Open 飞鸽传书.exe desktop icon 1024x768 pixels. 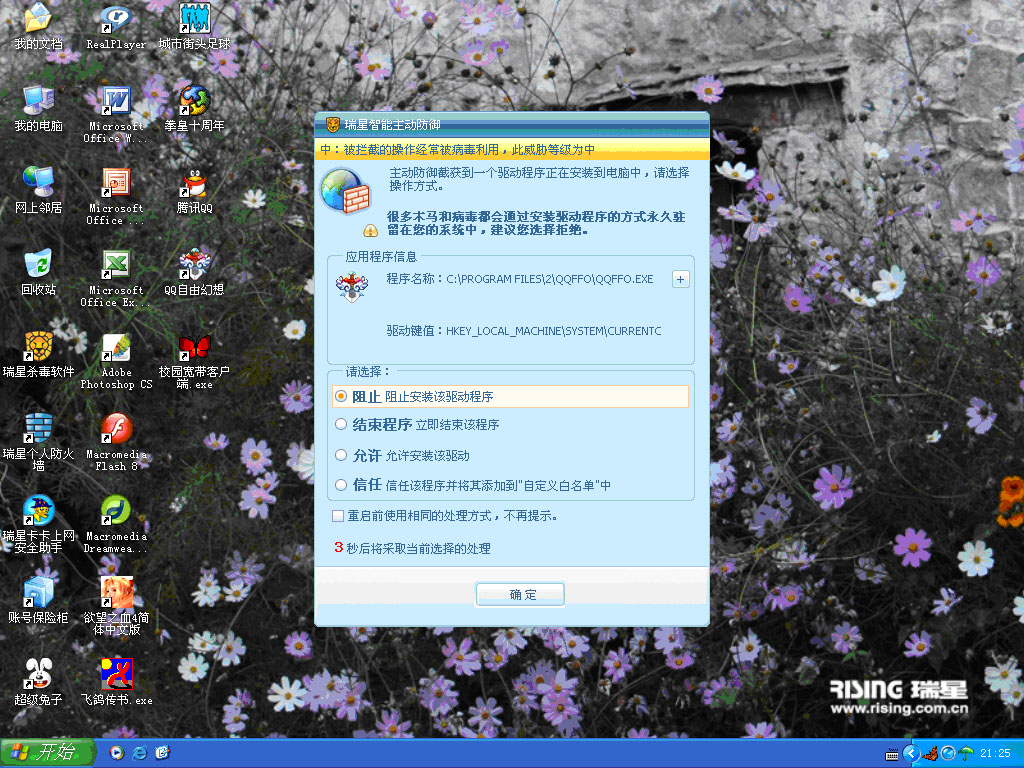coord(116,682)
